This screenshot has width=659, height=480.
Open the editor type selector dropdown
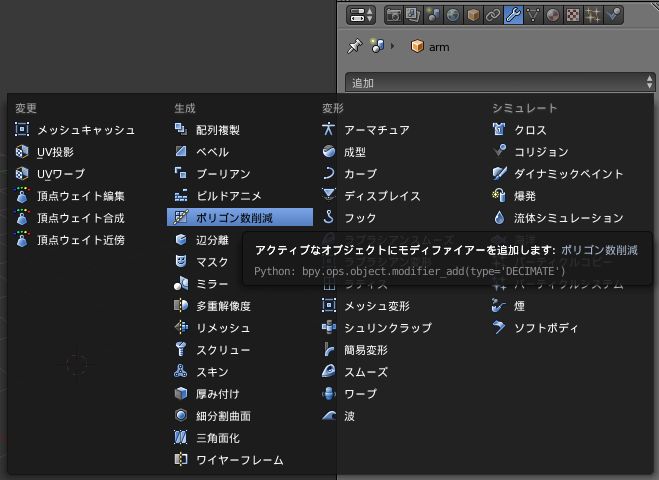(360, 15)
